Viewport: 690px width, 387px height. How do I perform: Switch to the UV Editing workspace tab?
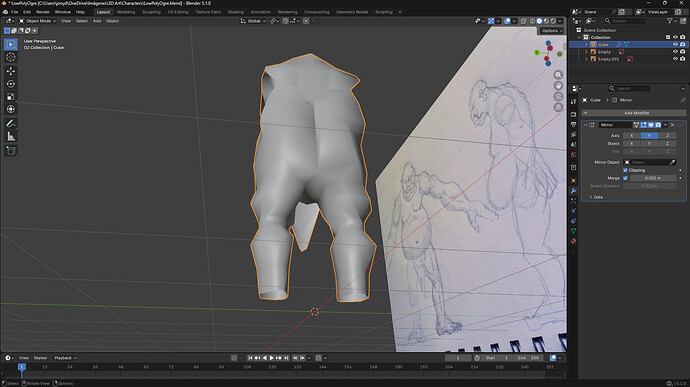(x=178, y=12)
